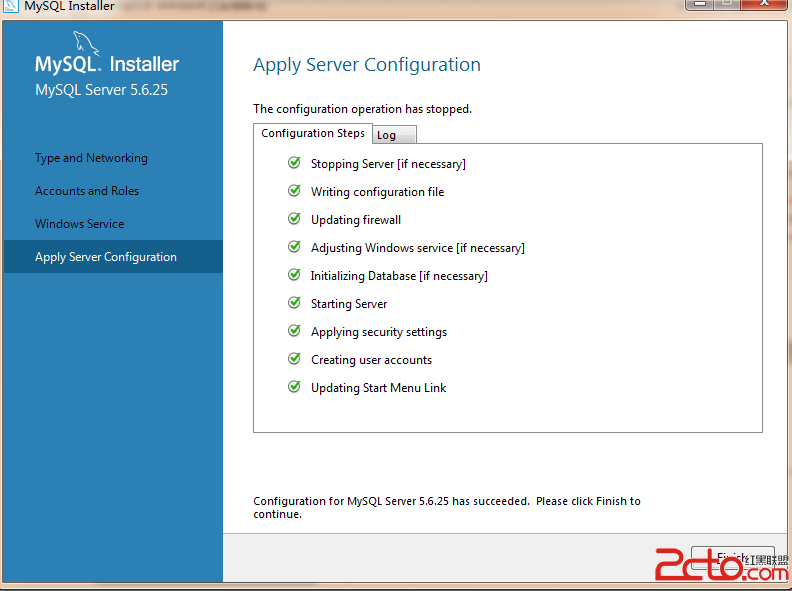Click 'Initializing Database [if necessary]' text

coord(399,276)
